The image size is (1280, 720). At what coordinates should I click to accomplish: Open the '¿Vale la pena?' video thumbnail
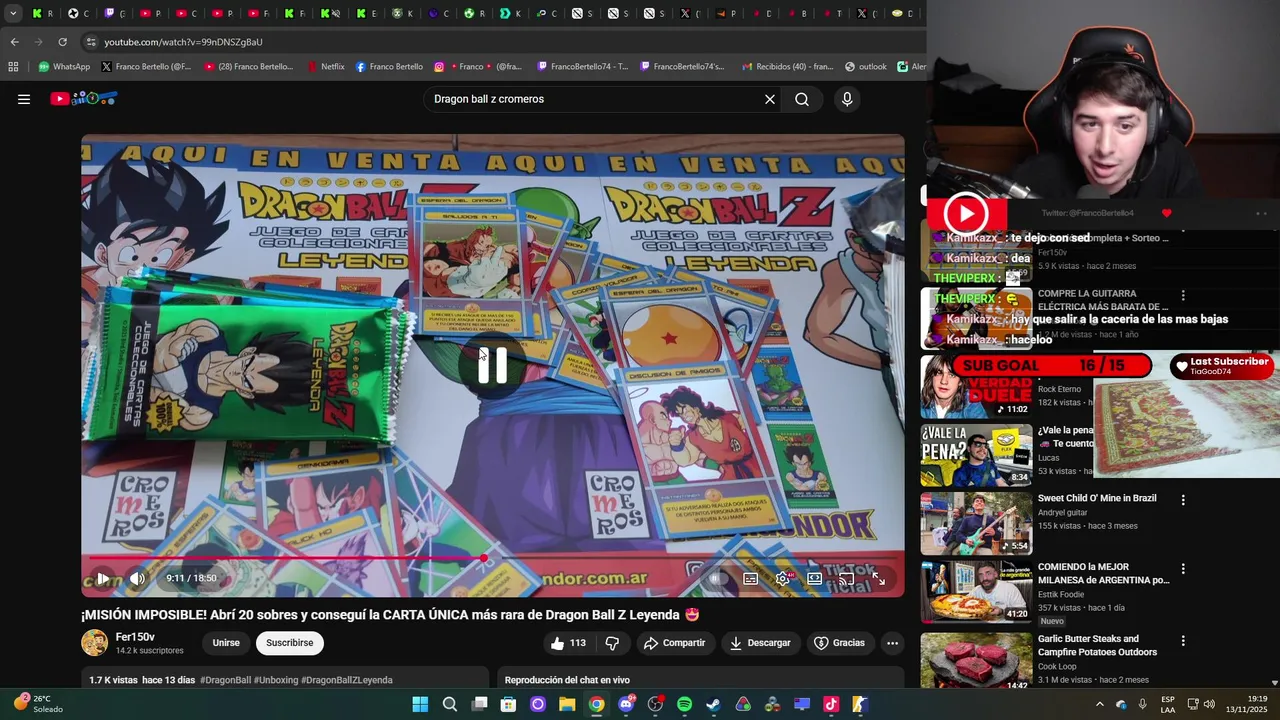pos(976,454)
